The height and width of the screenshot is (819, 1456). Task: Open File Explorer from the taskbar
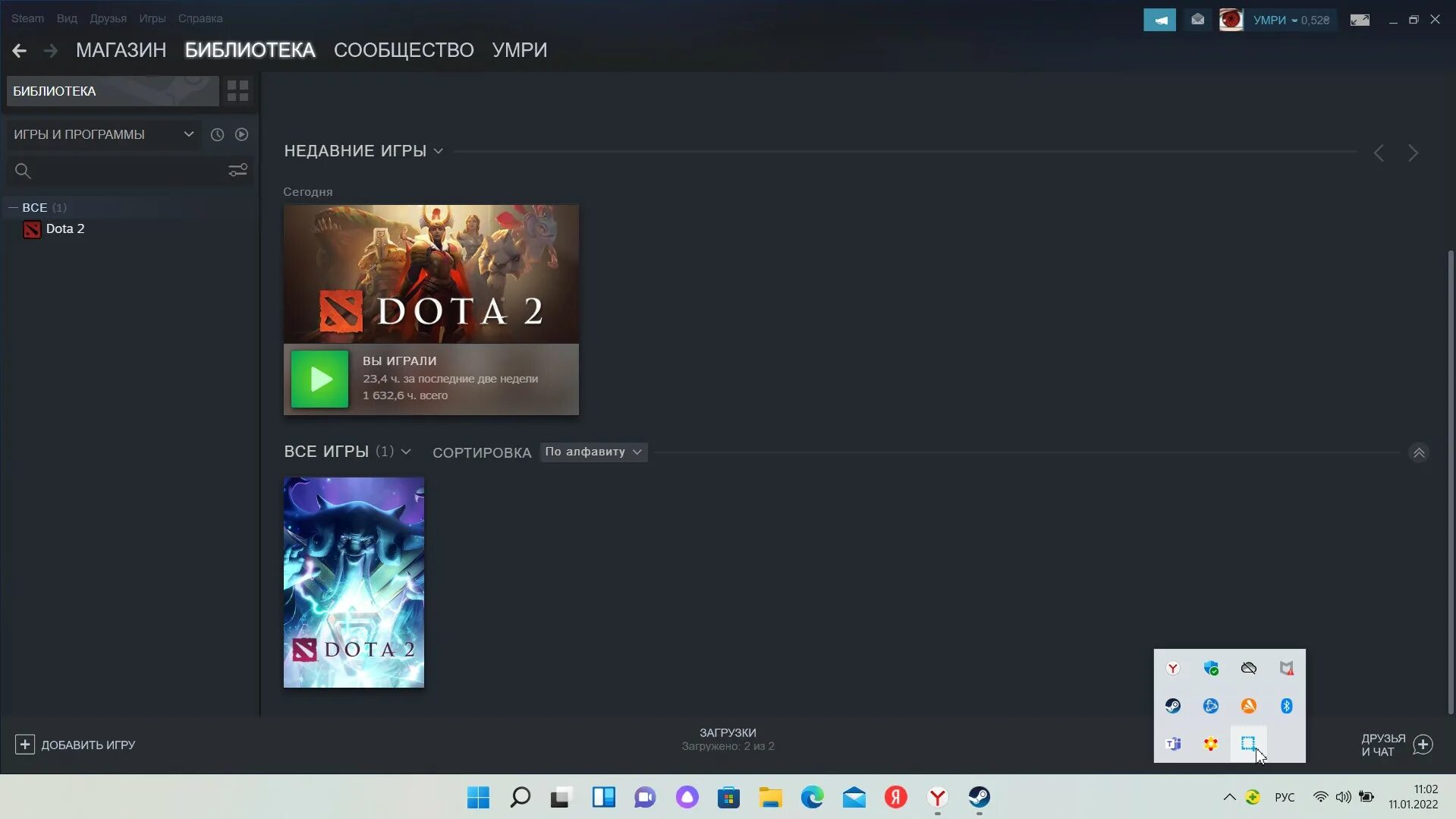coord(770,797)
